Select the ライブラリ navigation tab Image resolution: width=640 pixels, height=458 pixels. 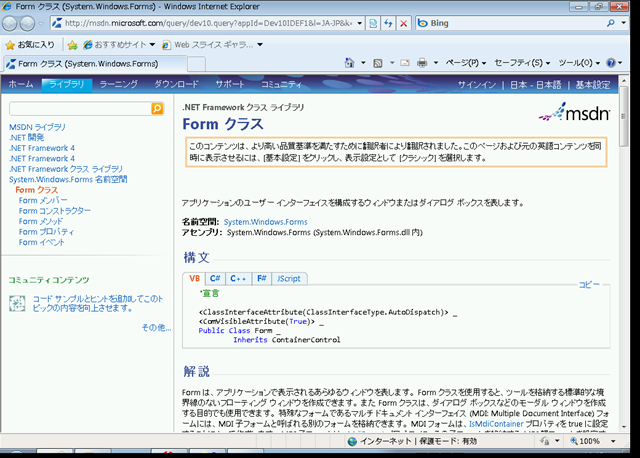click(x=67, y=85)
